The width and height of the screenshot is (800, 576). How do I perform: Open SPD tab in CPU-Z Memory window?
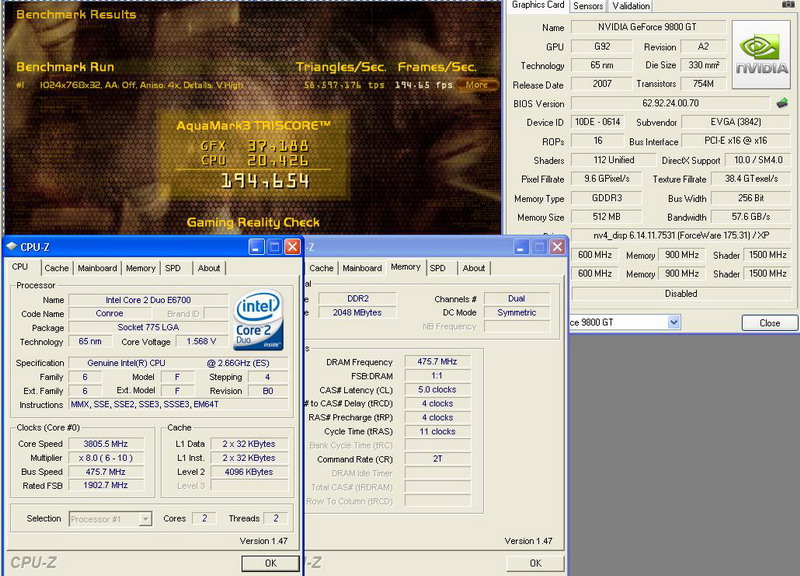click(438, 268)
